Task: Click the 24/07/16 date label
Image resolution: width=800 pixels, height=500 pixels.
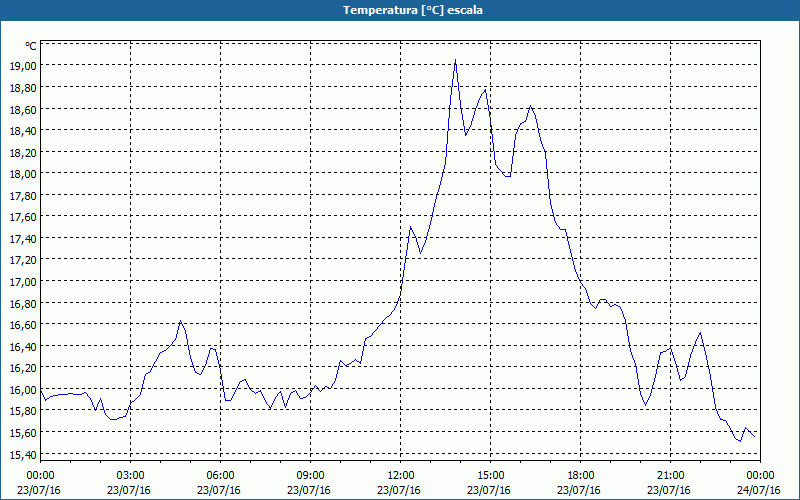Action: [759, 490]
